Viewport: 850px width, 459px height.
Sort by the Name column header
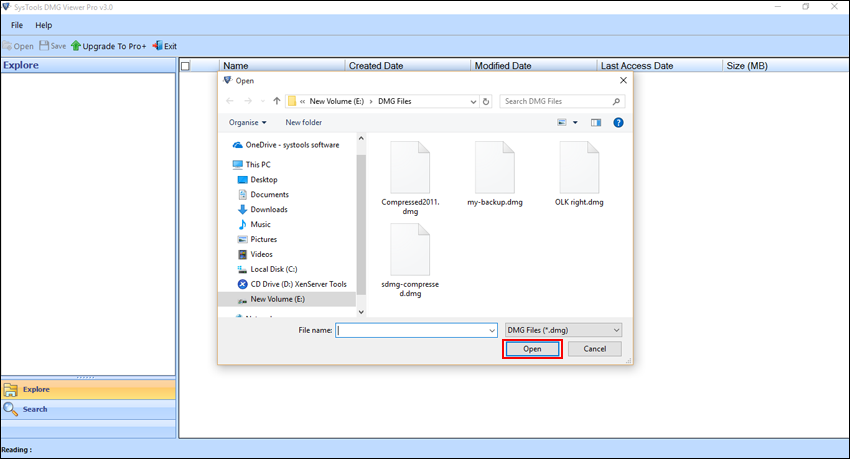(282, 66)
